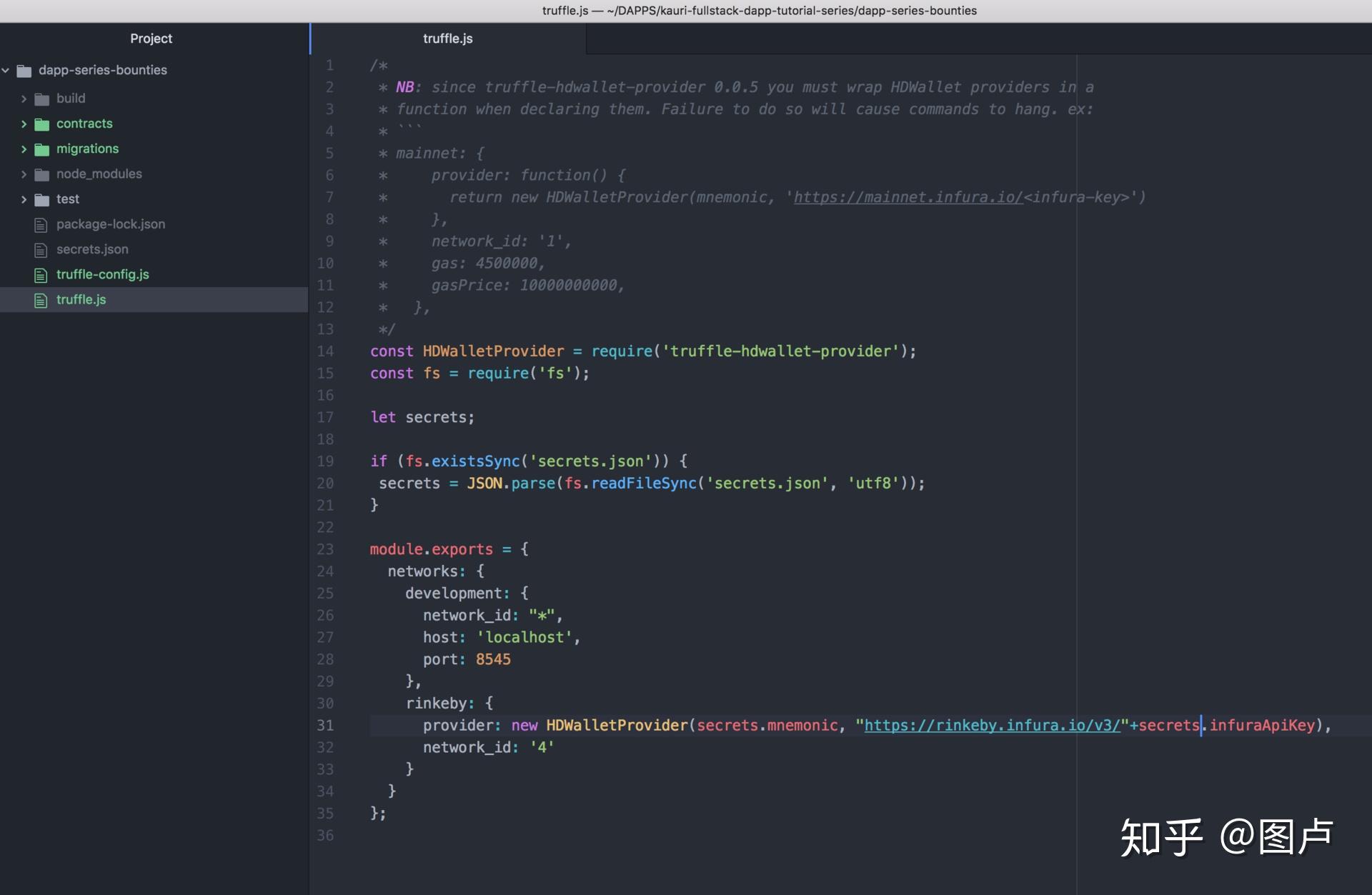Click line number 23 in the gutter
Viewport: 1372px width, 895px height.
[x=325, y=549]
